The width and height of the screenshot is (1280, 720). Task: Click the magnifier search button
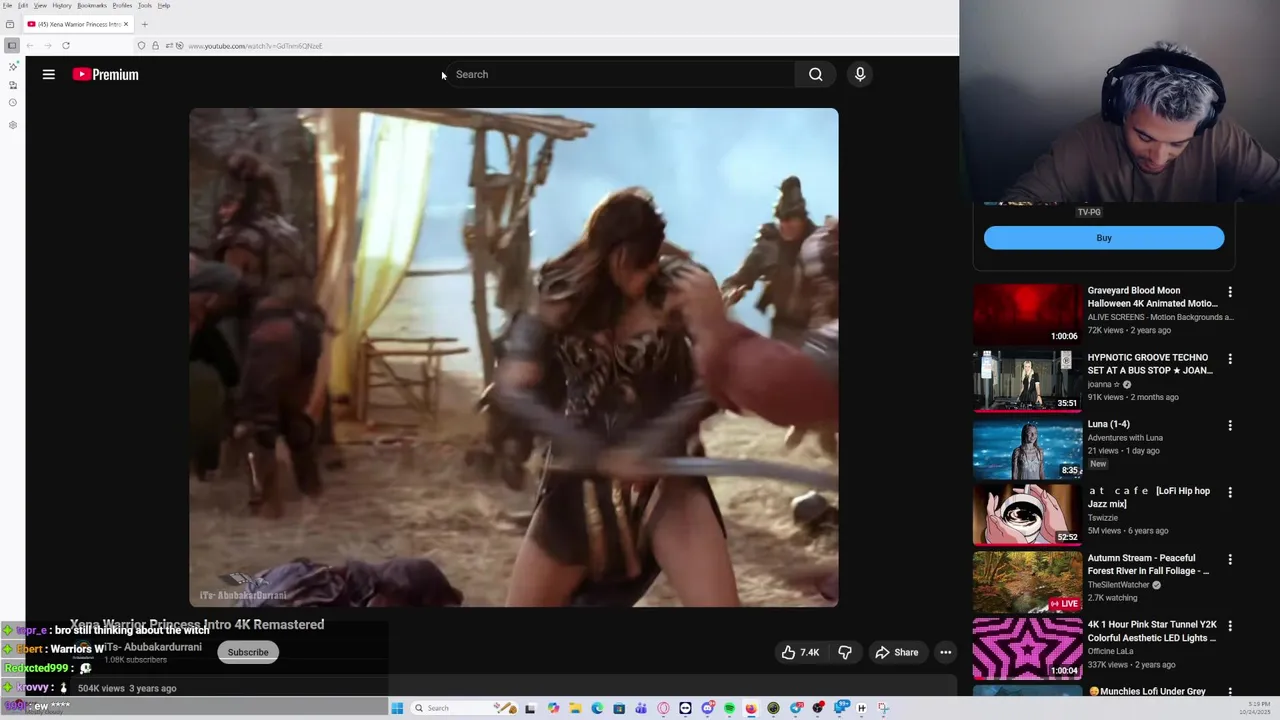coord(816,74)
